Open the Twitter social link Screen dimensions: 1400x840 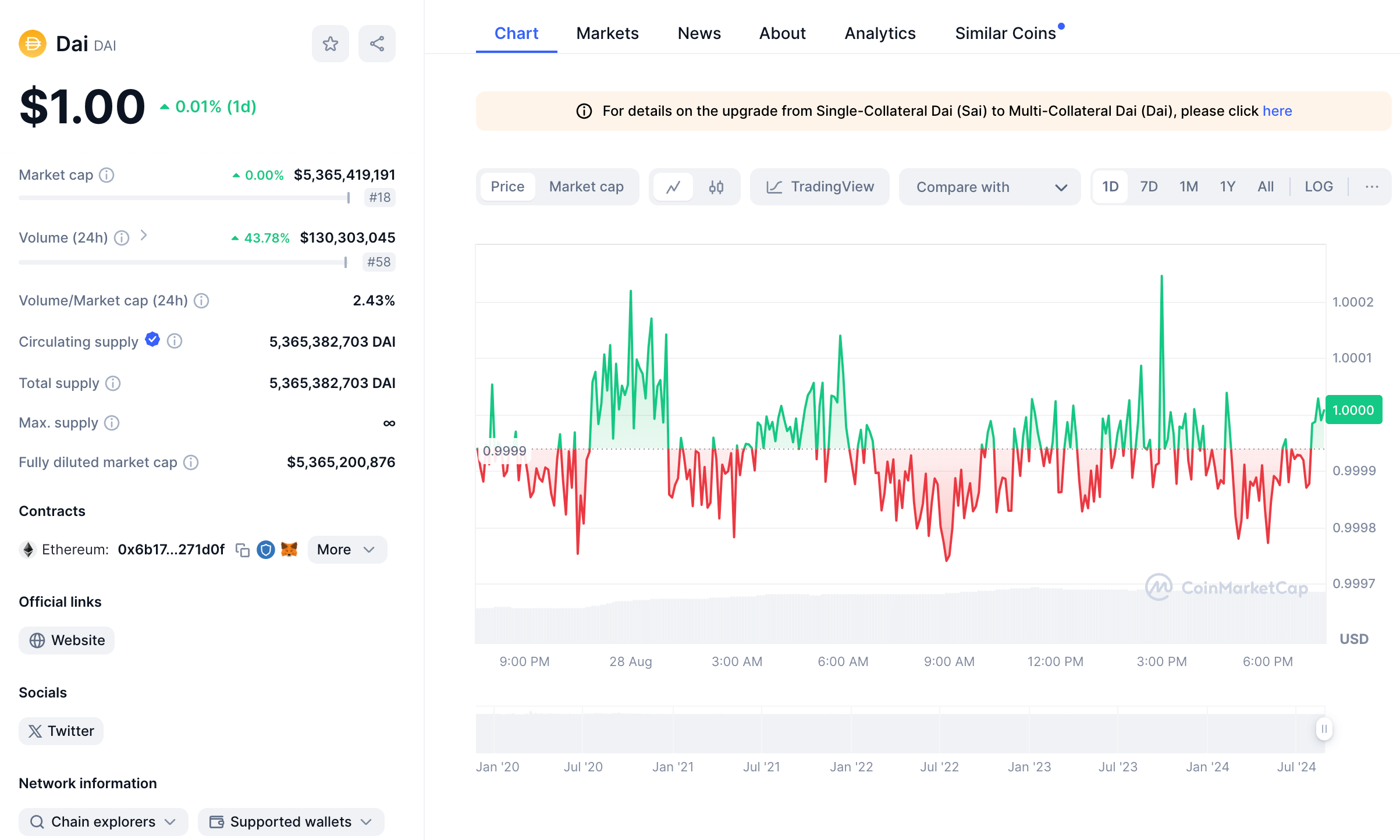pyautogui.click(x=61, y=731)
